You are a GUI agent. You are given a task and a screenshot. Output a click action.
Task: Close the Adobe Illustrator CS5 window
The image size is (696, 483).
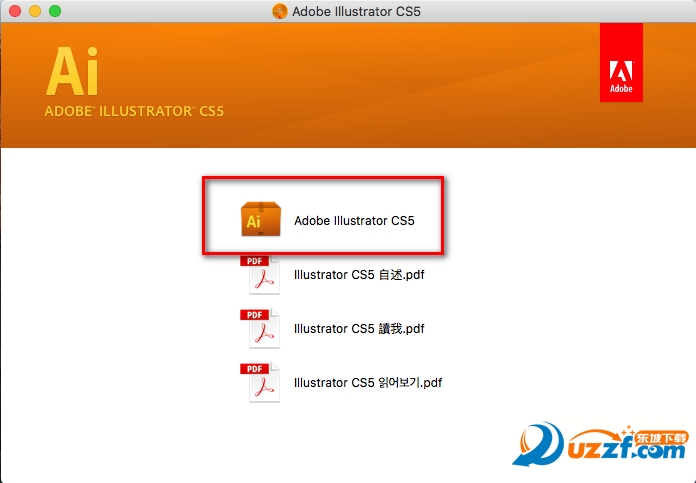[x=14, y=11]
